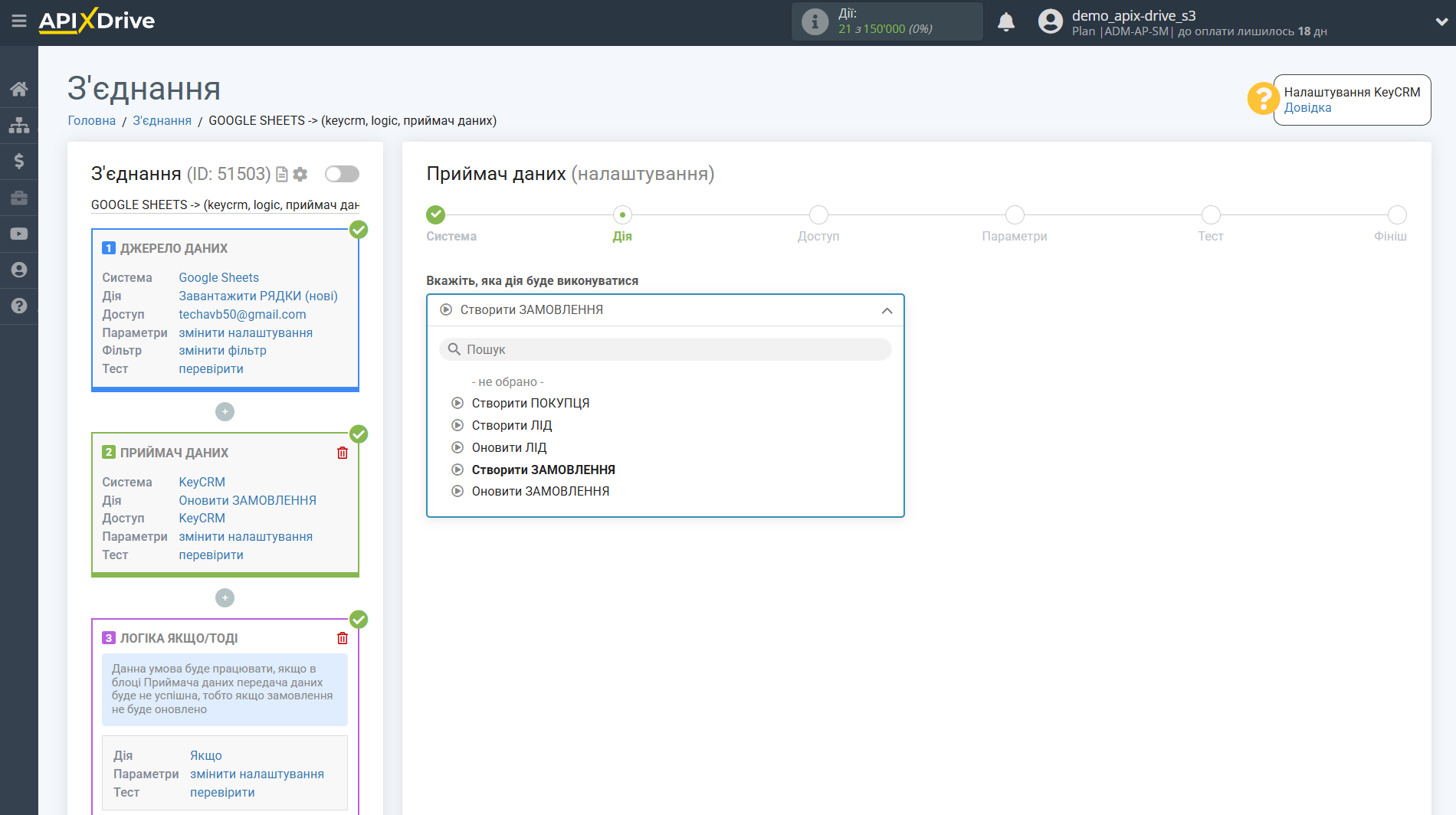This screenshot has width=1456, height=815.
Task: Open the profile sidebar icon
Action: coord(19,270)
